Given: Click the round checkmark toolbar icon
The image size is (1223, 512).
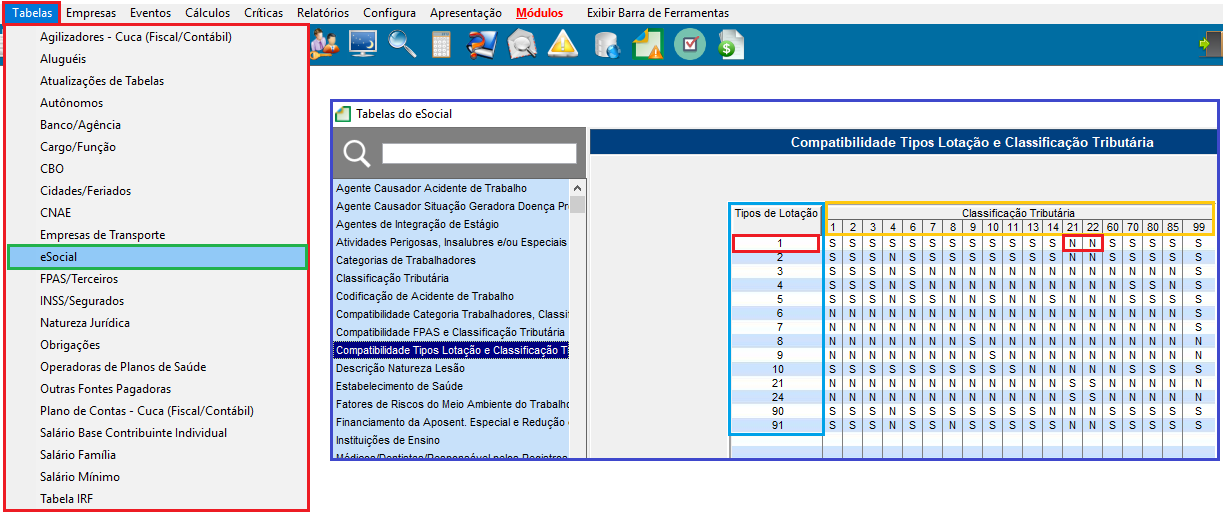Looking at the screenshot, I should [x=689, y=44].
